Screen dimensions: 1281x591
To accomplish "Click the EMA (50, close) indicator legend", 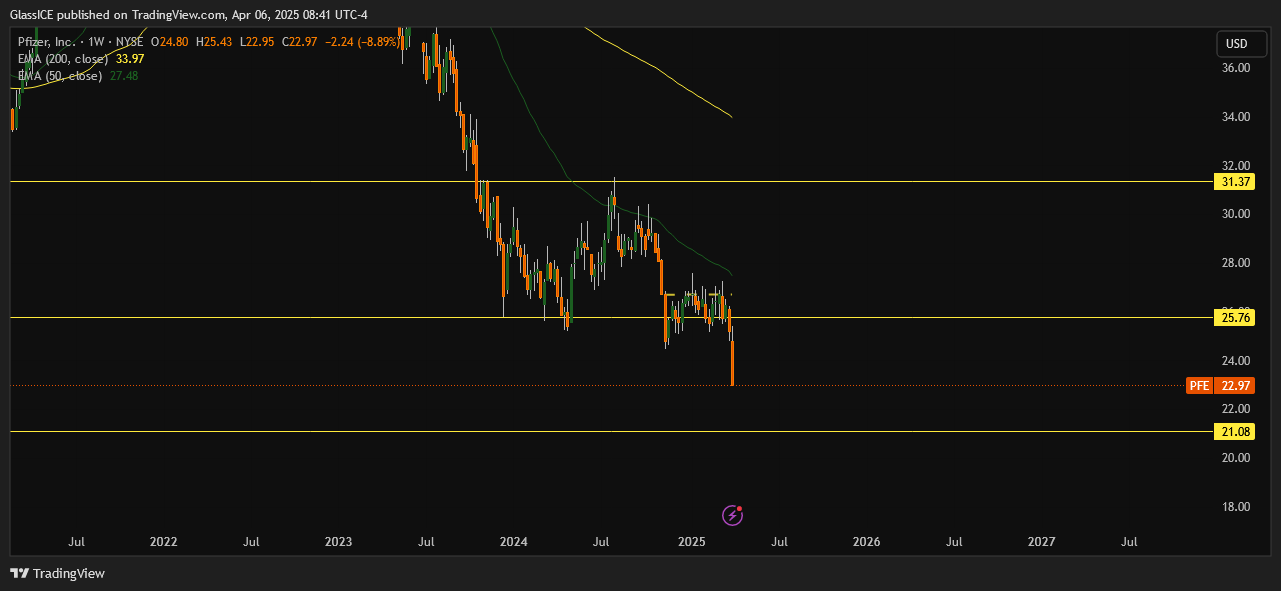I will click(x=60, y=75).
